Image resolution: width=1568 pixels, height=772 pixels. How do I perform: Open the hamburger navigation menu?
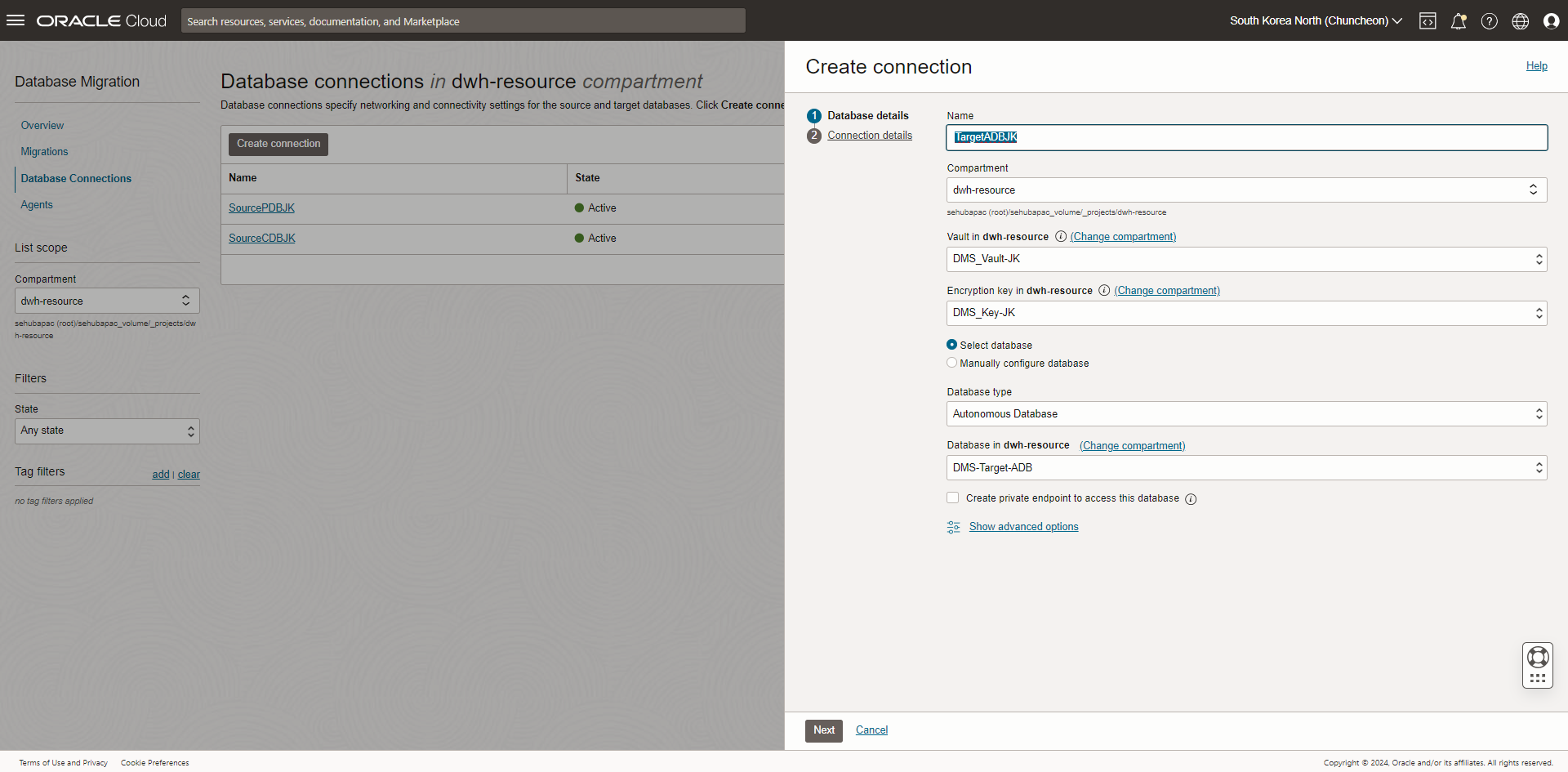pyautogui.click(x=16, y=20)
